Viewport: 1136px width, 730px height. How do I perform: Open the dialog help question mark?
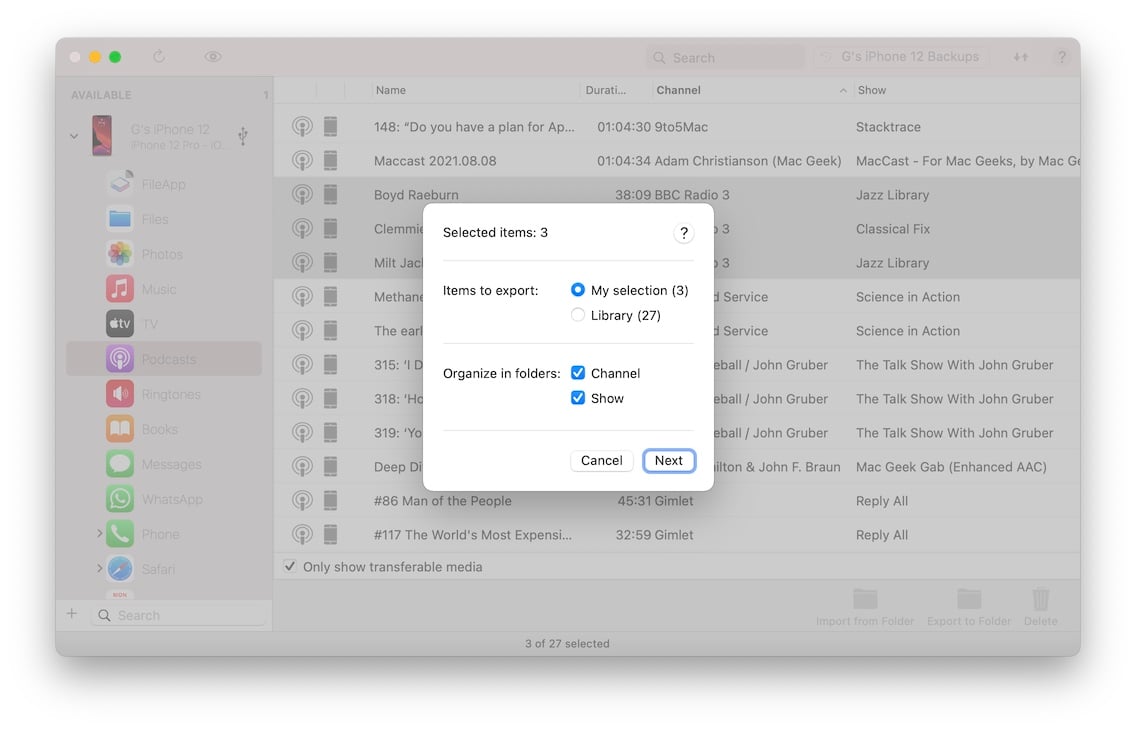tap(683, 233)
